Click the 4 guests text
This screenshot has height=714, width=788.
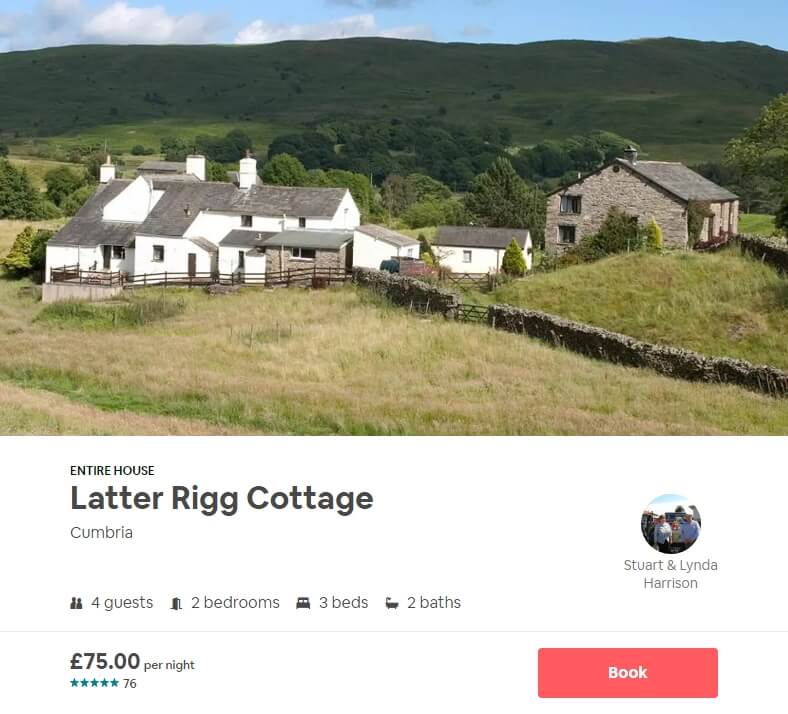click(x=122, y=602)
